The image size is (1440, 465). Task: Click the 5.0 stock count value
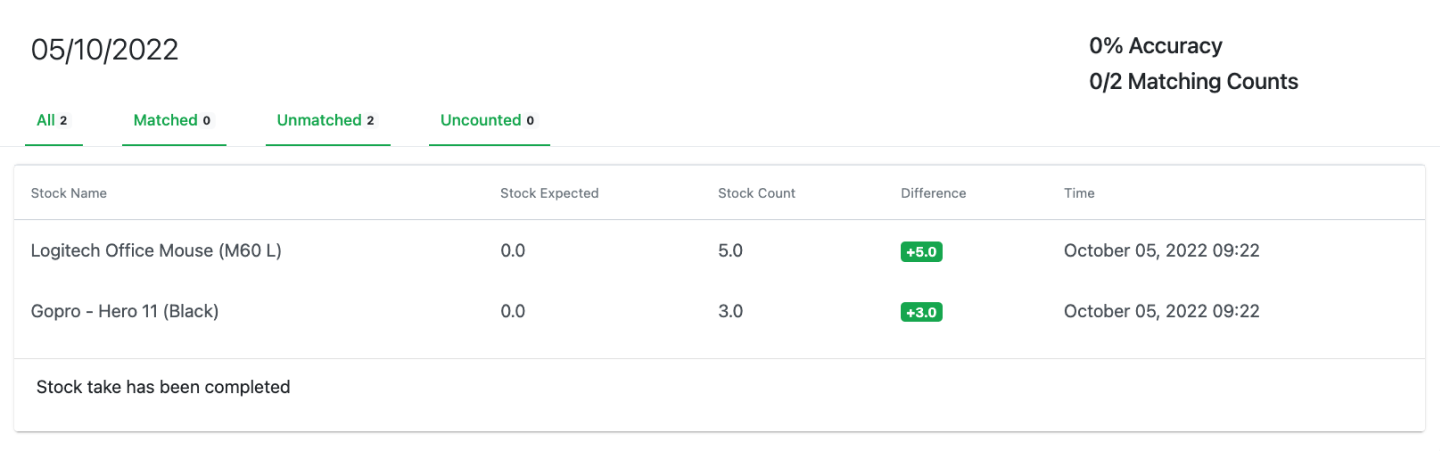[730, 251]
